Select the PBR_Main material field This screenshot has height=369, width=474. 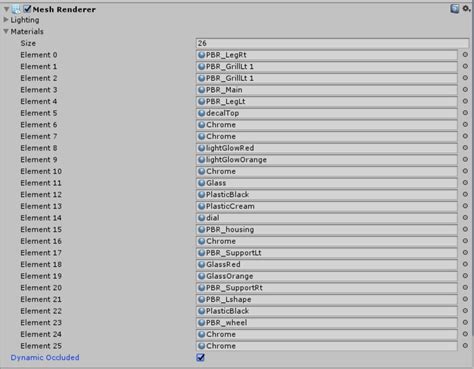(327, 90)
